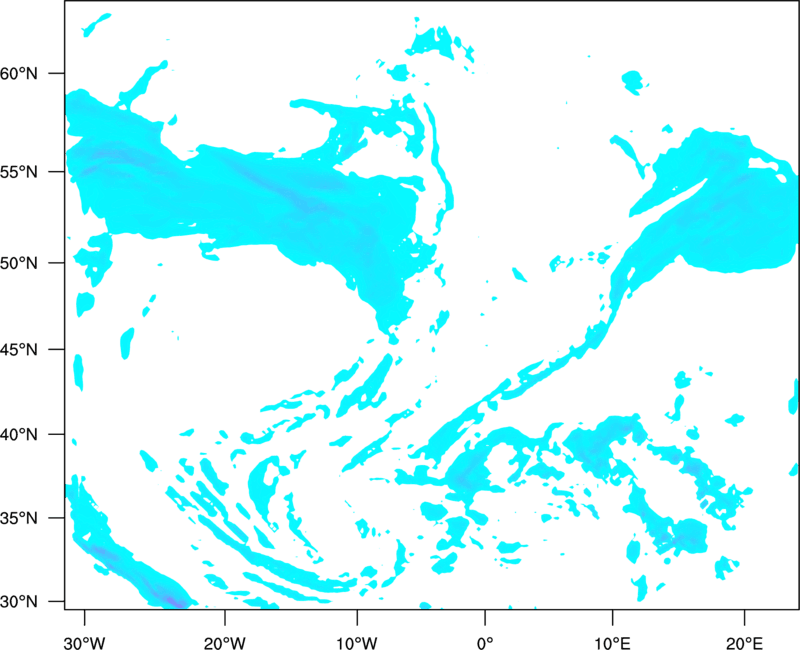This screenshot has width=800, height=650.
Task: Click the 10°E longitude label
Action: pyautogui.click(x=612, y=643)
